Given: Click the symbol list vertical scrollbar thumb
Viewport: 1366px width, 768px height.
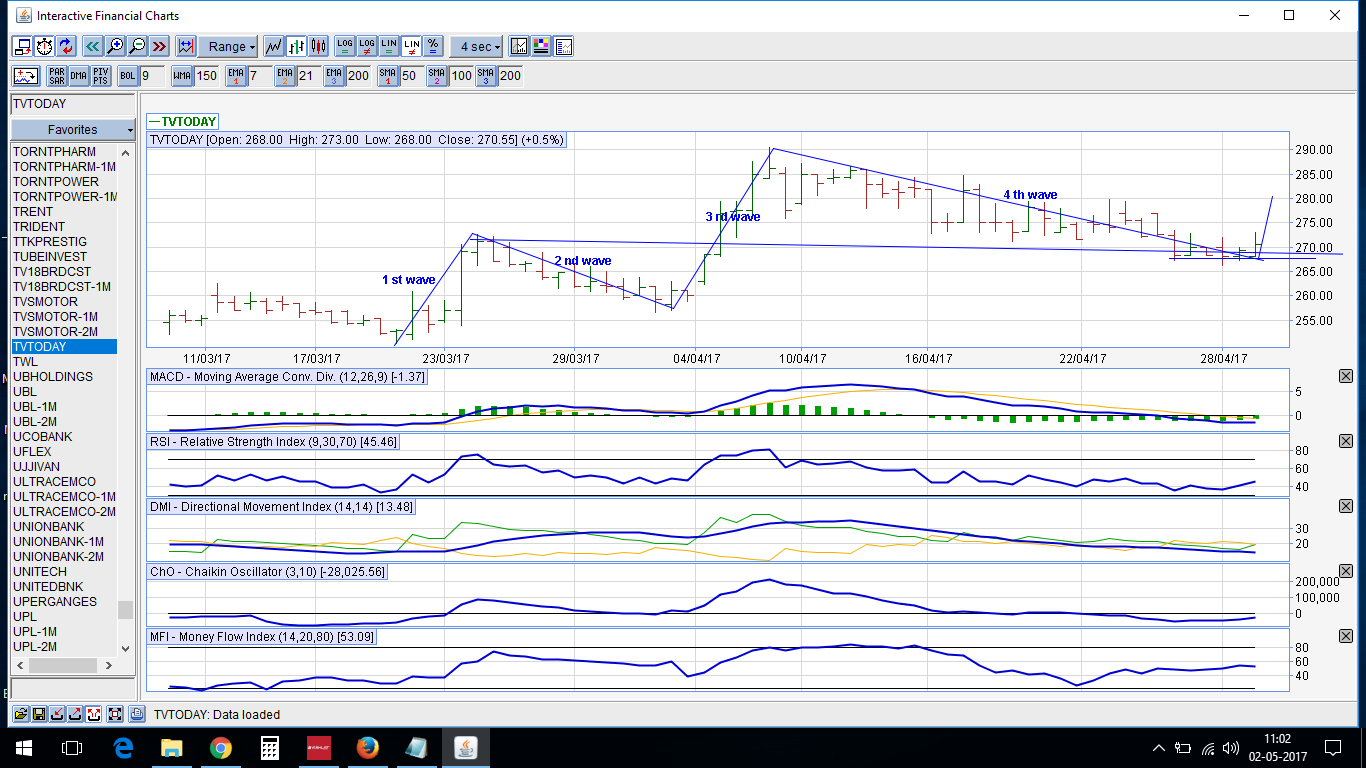Looking at the screenshot, I should 125,610.
